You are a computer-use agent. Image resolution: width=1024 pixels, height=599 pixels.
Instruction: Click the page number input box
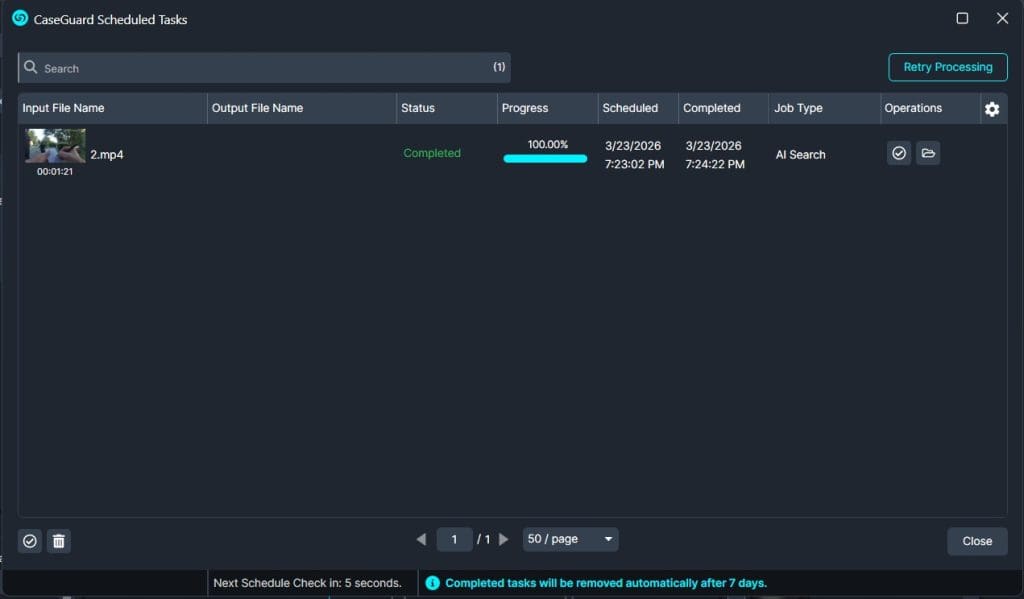click(454, 539)
